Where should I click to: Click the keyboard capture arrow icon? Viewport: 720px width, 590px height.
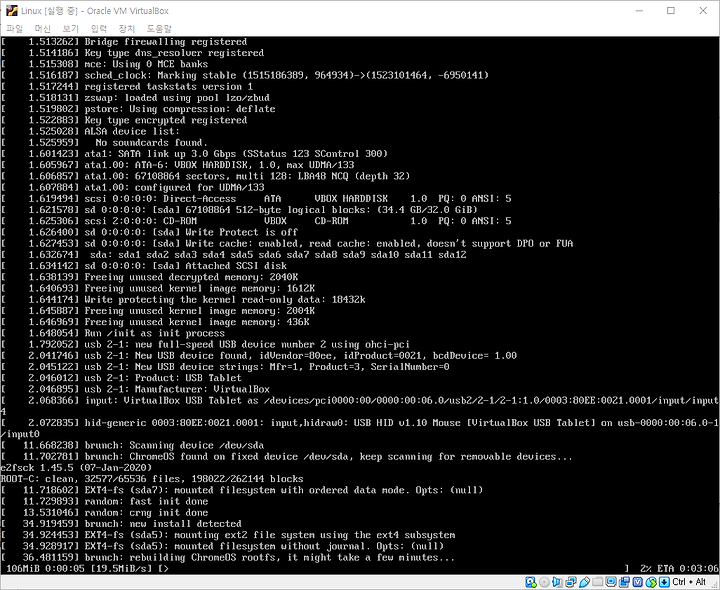[x=664, y=582]
